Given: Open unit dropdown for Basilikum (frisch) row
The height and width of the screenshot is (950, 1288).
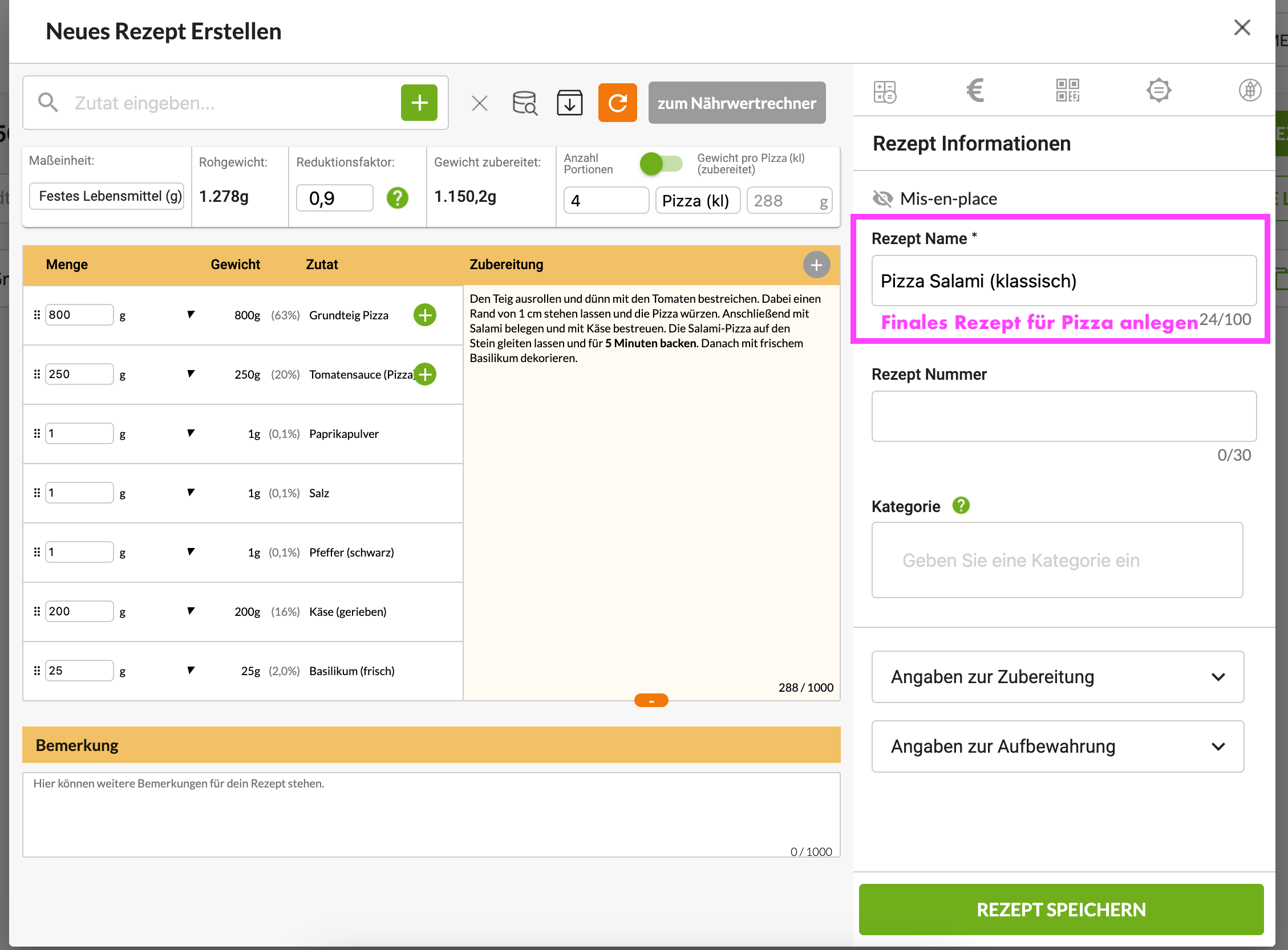Looking at the screenshot, I should pos(191,670).
